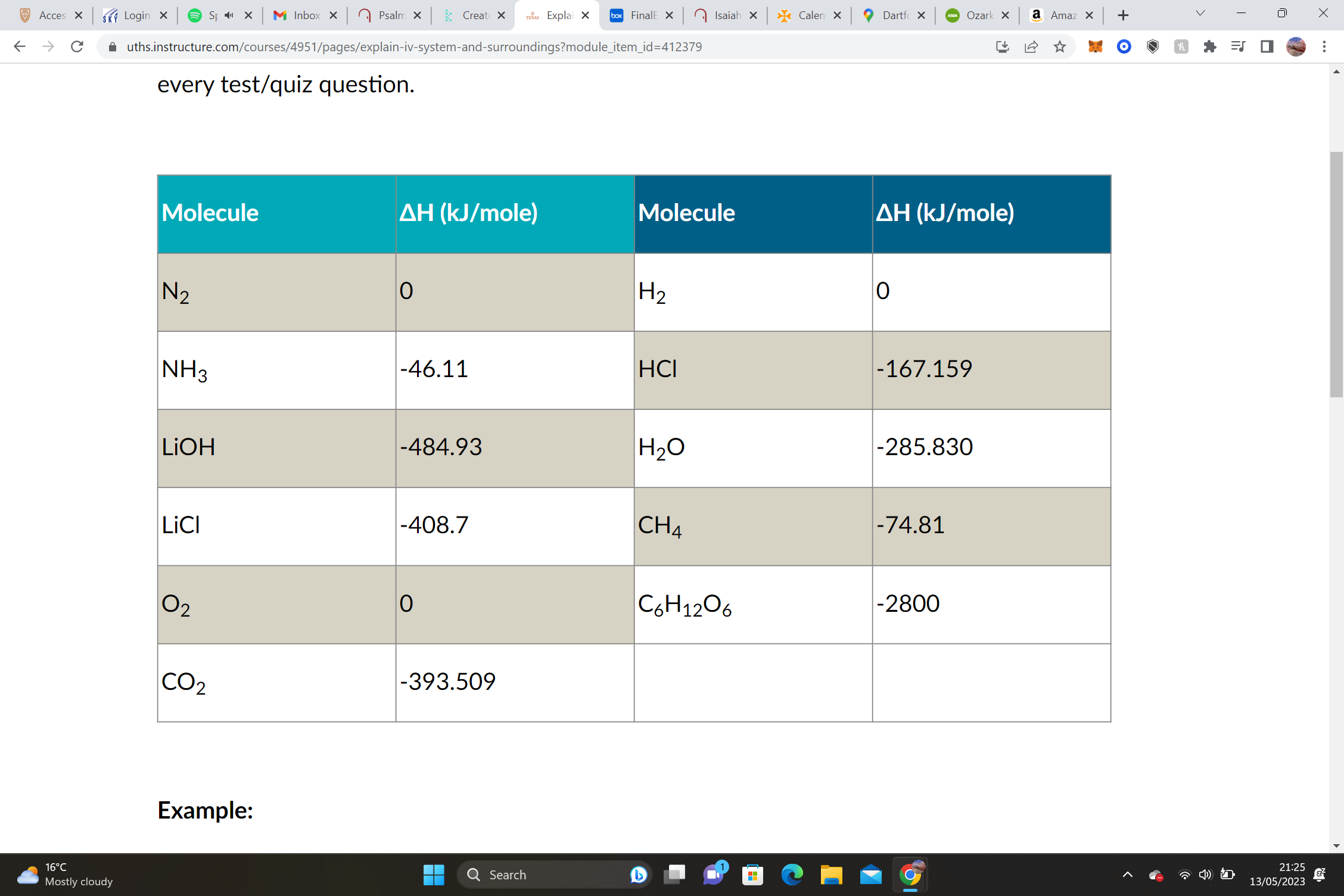The image size is (1344, 896).
Task: Go back to the previous page
Action: [20, 46]
